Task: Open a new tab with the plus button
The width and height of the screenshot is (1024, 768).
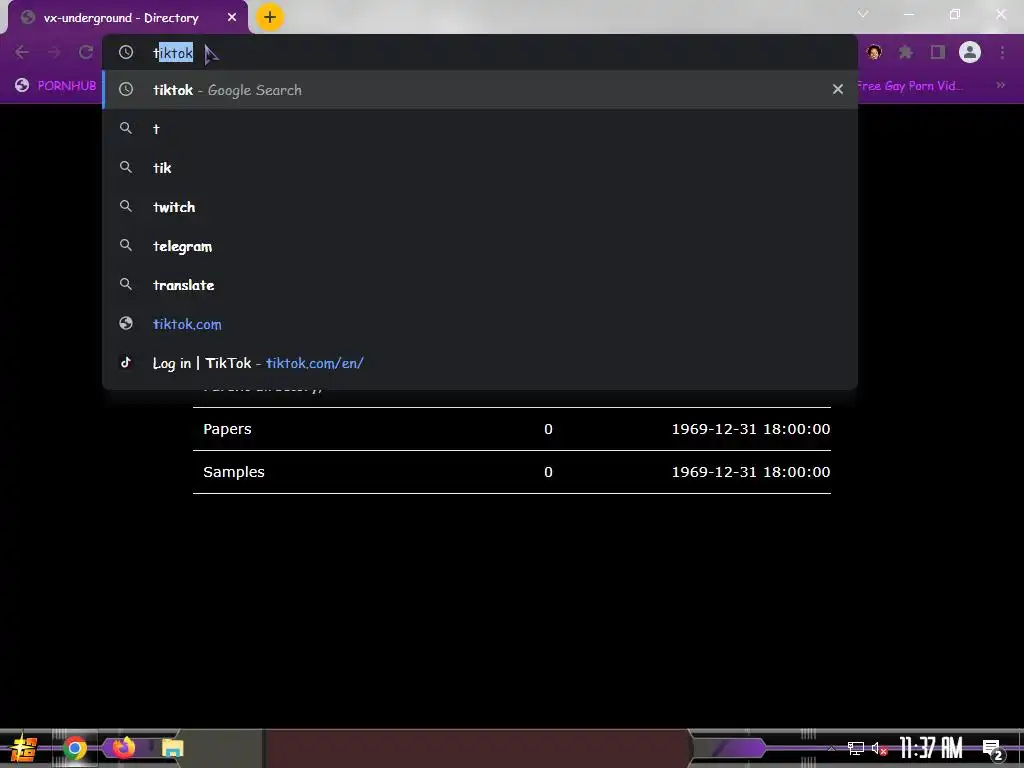Action: 270,17
